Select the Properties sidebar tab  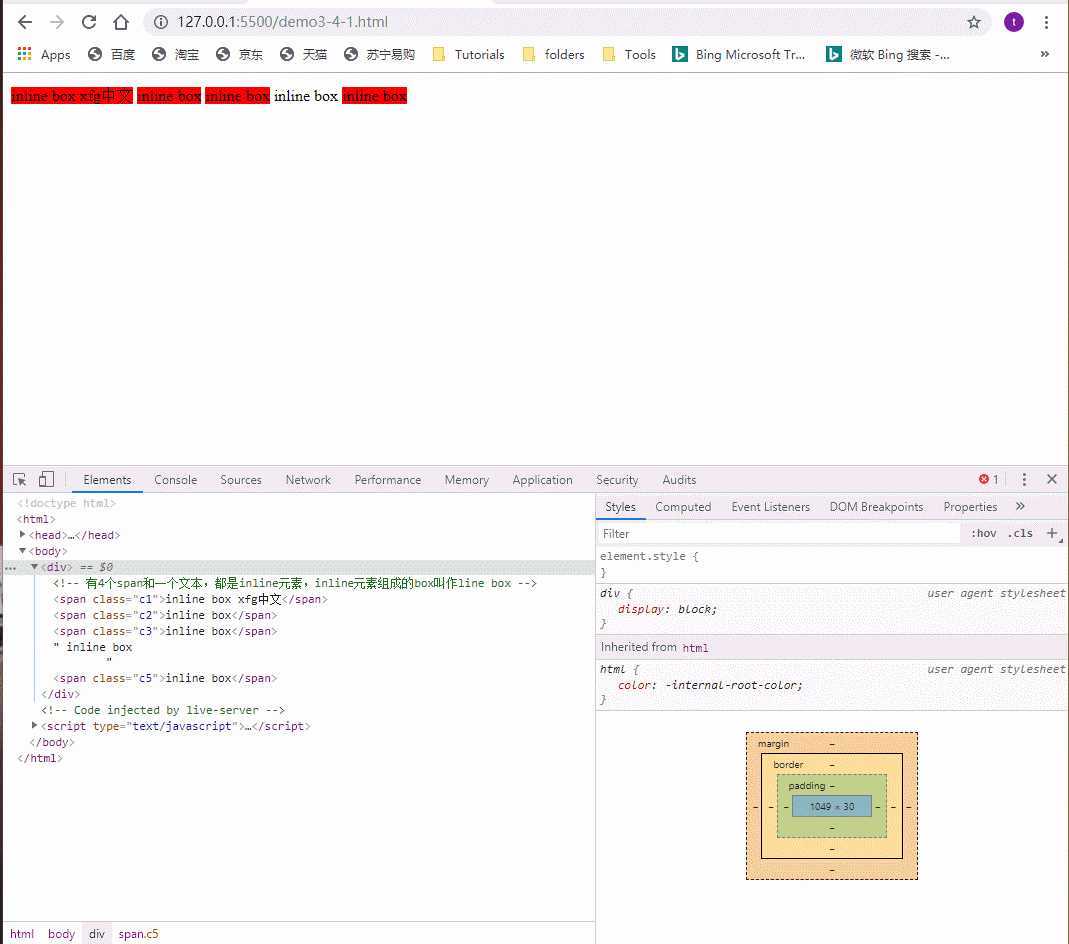point(969,507)
